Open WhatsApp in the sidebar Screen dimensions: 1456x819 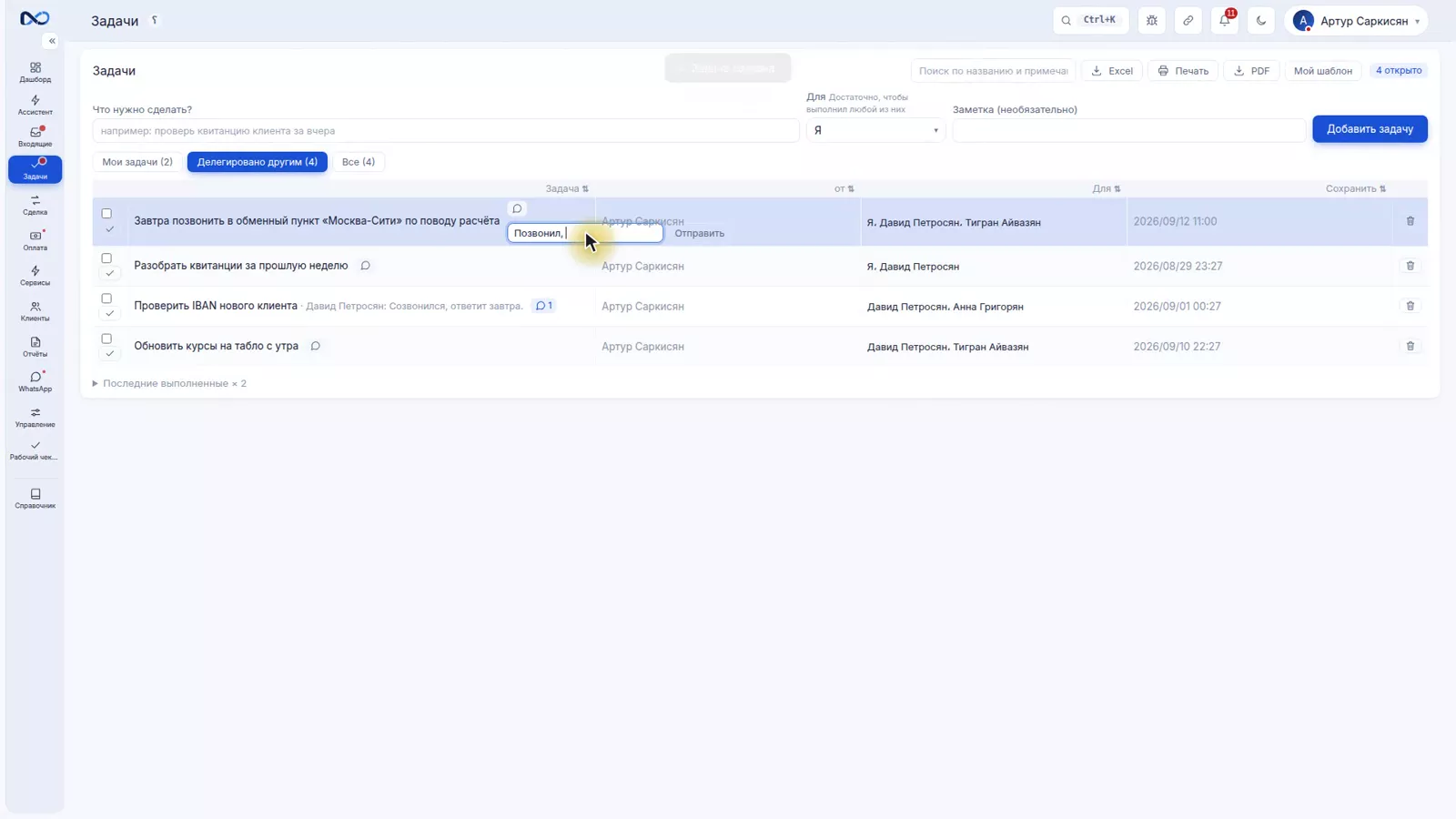click(x=35, y=382)
